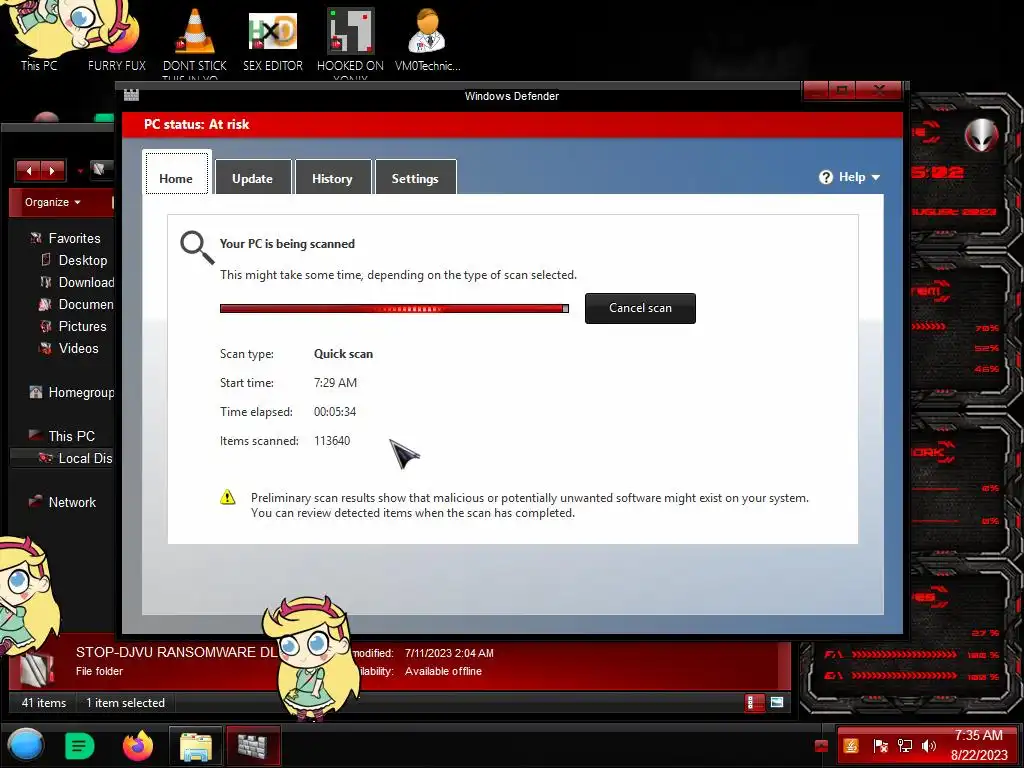Click the items scanned value 113640

click(332, 441)
